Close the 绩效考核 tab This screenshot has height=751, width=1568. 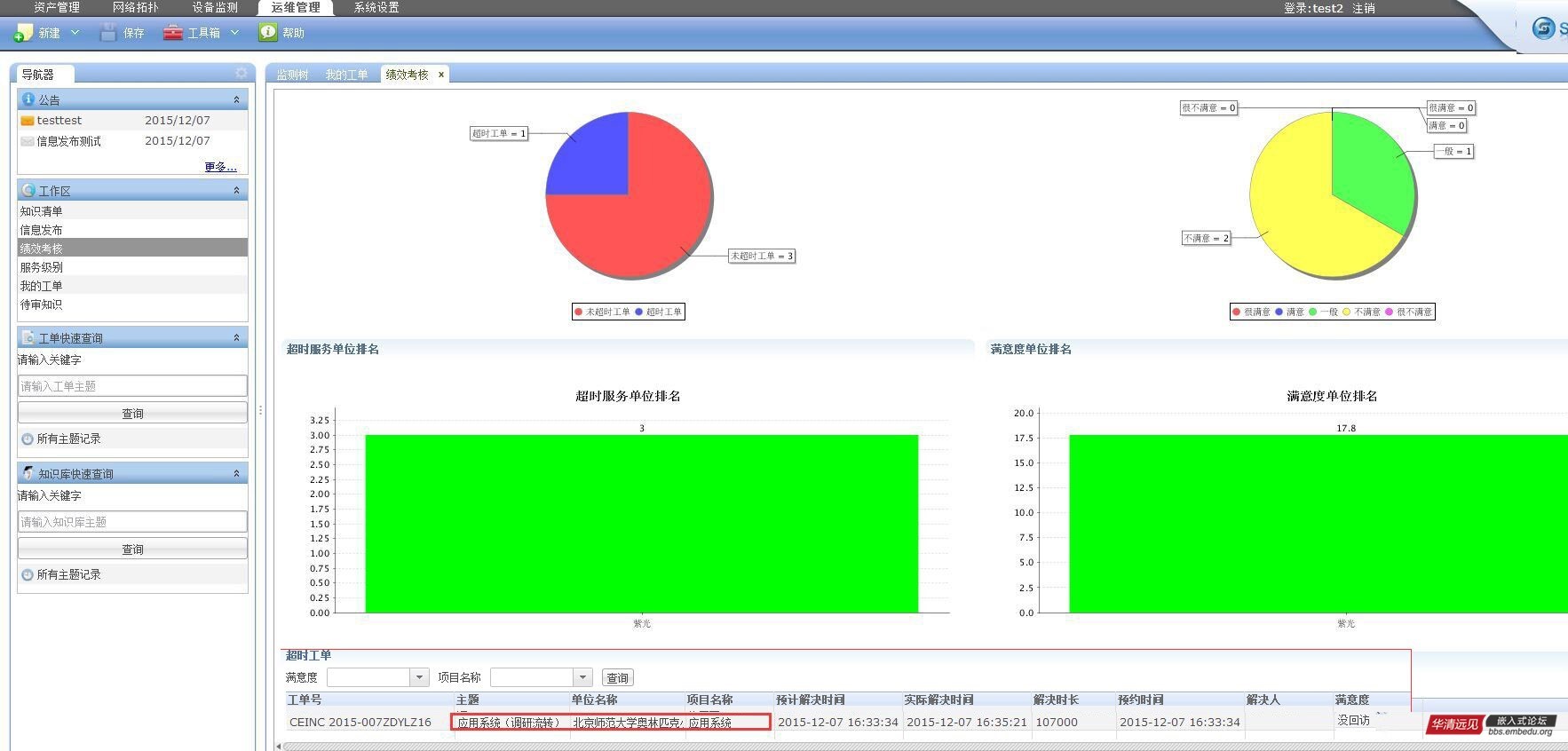[x=441, y=75]
